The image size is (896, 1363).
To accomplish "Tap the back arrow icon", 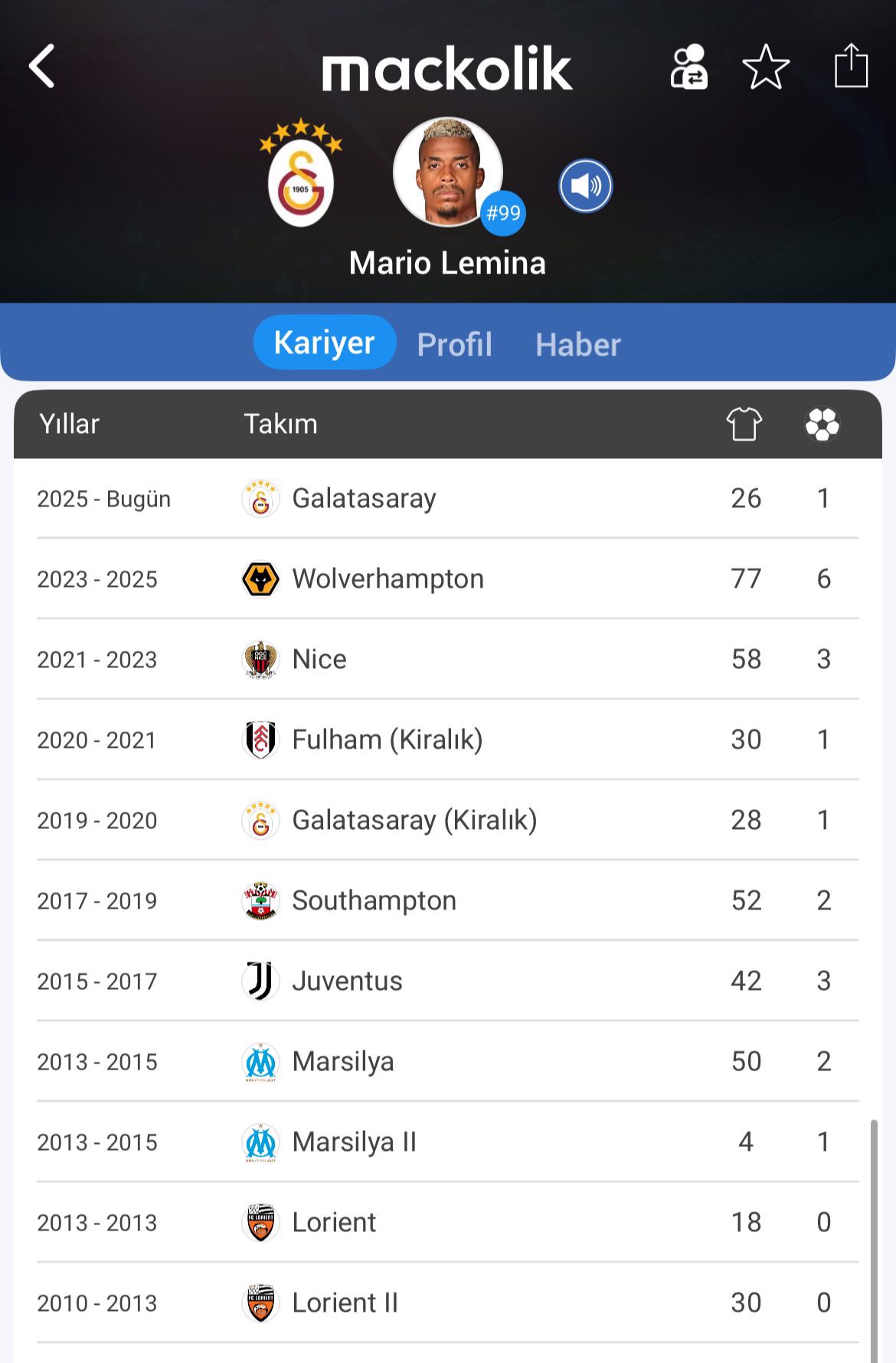I will click(42, 67).
